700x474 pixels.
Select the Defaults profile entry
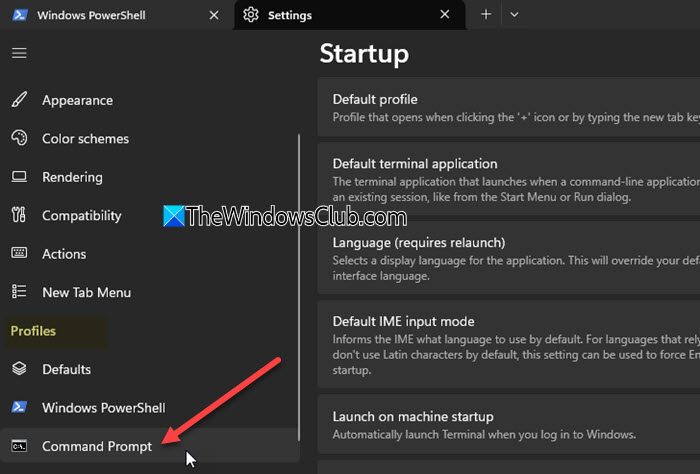point(150,369)
